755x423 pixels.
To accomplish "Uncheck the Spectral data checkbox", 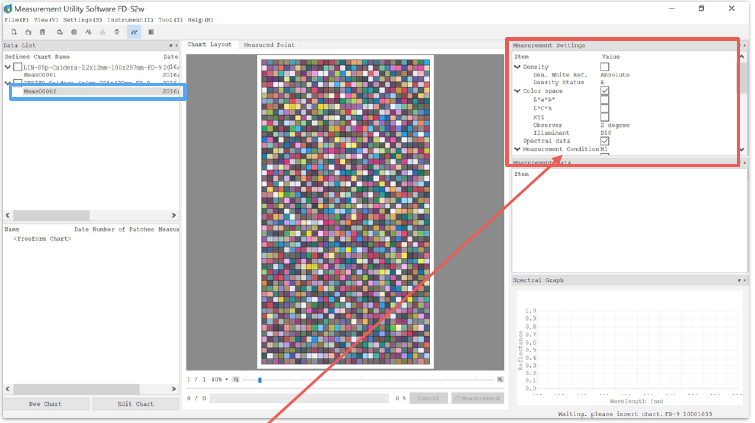I will pyautogui.click(x=604, y=141).
